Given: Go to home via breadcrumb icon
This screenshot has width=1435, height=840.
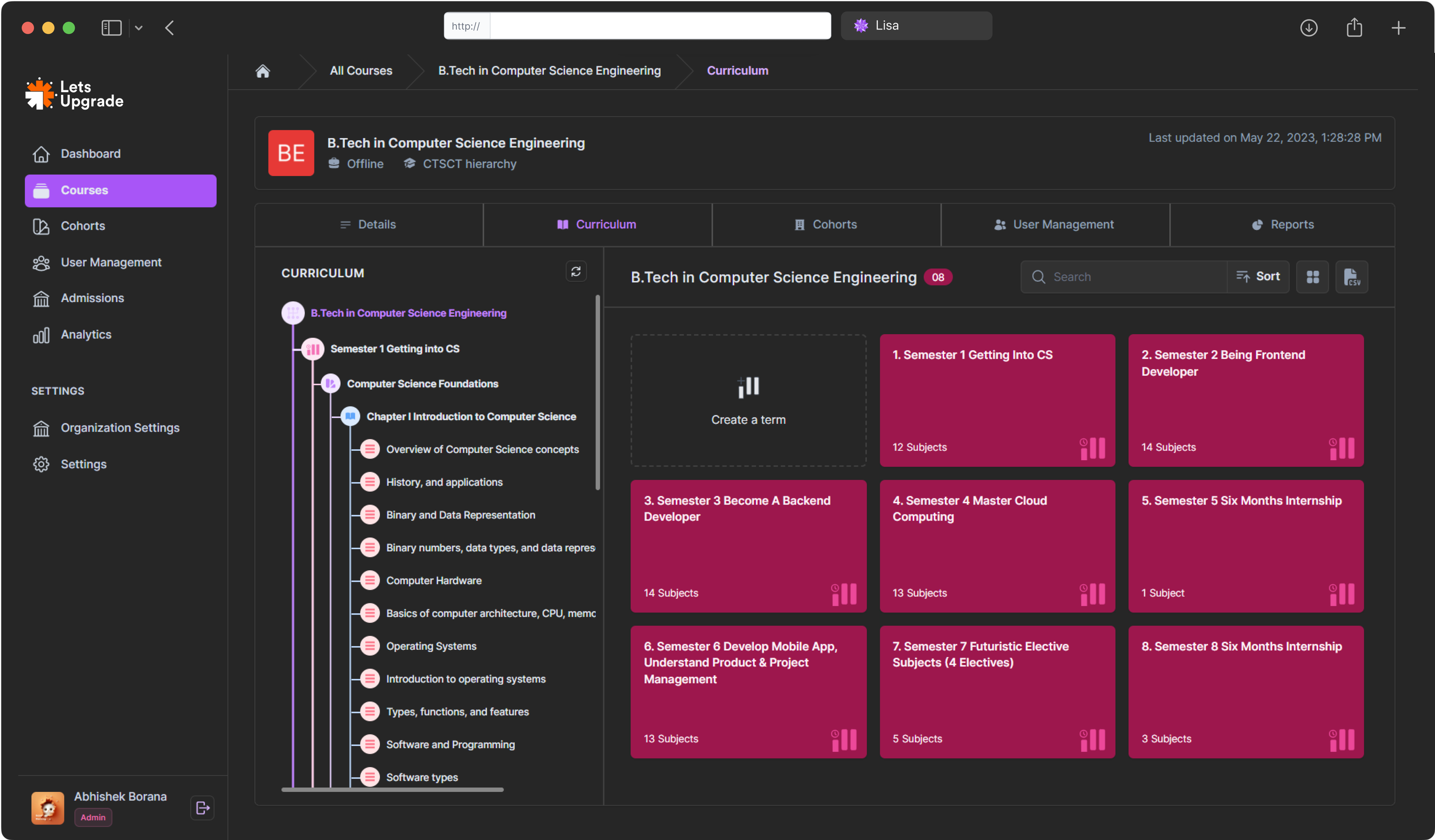Looking at the screenshot, I should [x=263, y=71].
